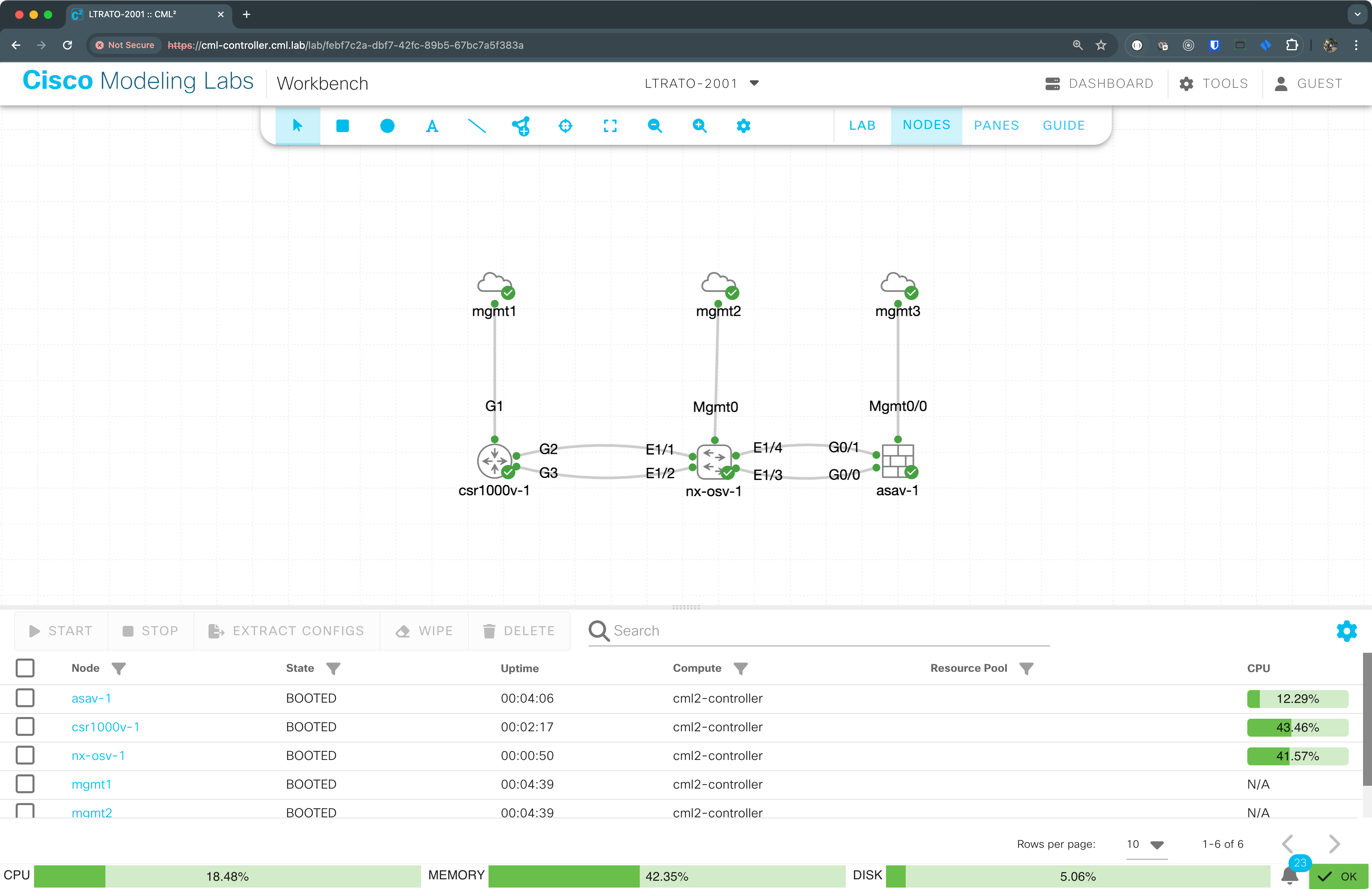Choose the rectangle annotation tool
Image resolution: width=1372 pixels, height=889 pixels.
[342, 125]
